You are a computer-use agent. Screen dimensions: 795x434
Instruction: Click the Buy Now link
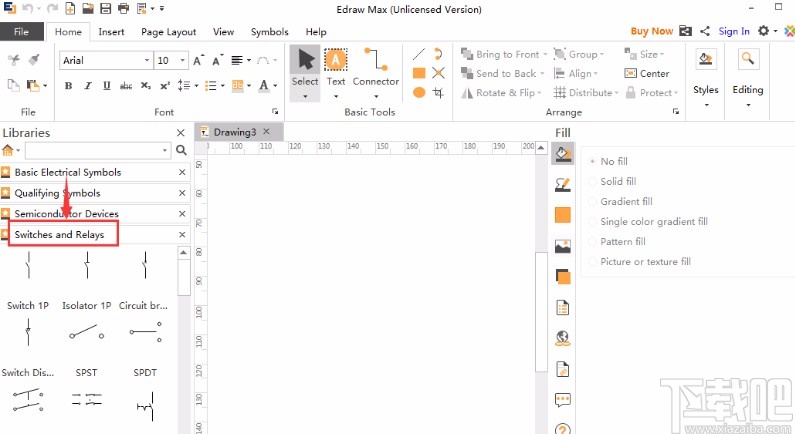click(652, 31)
